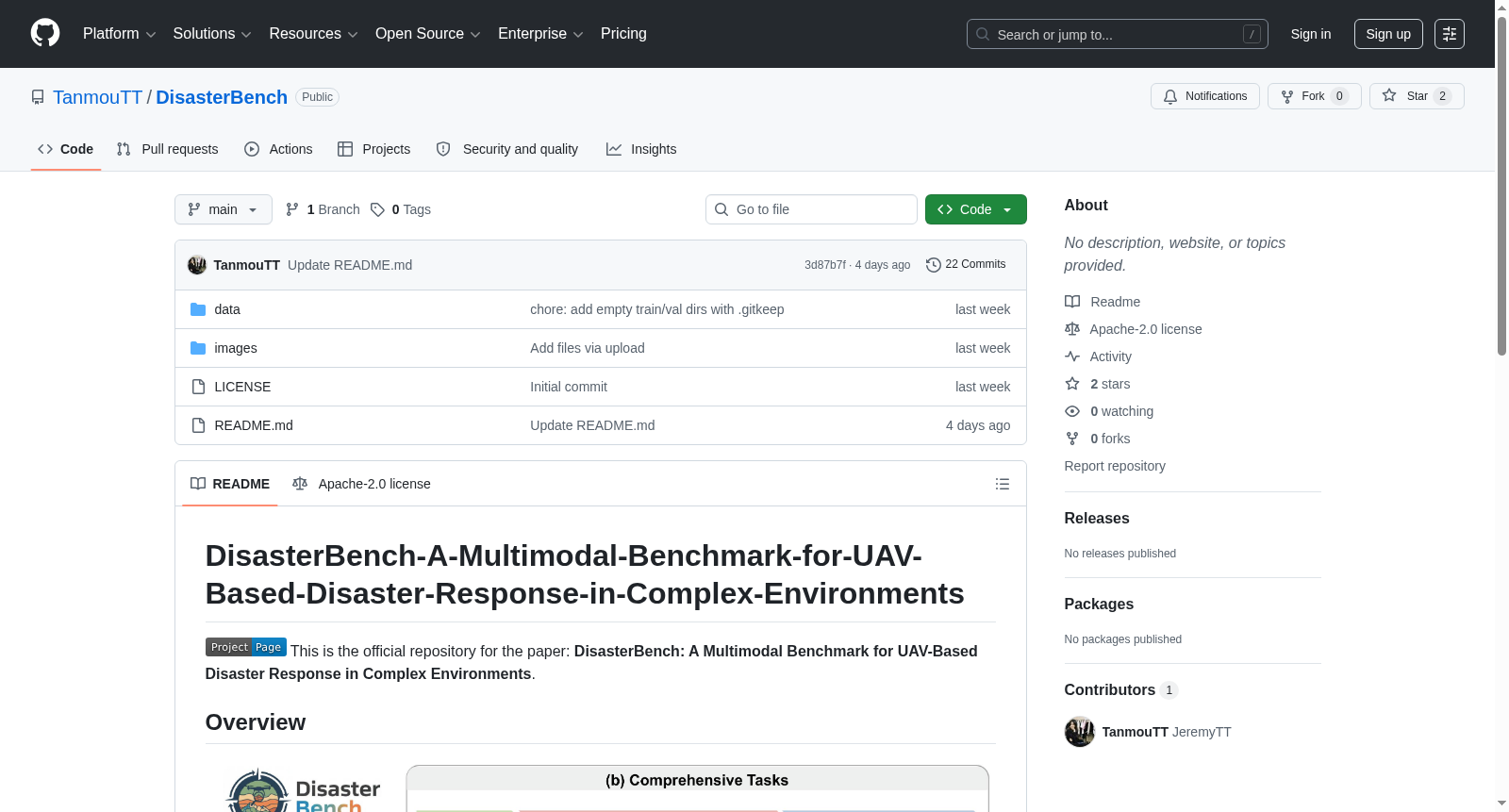Screen dimensions: 1509x812
Task: Open the Contributors heading link
Action: pos(1121,690)
